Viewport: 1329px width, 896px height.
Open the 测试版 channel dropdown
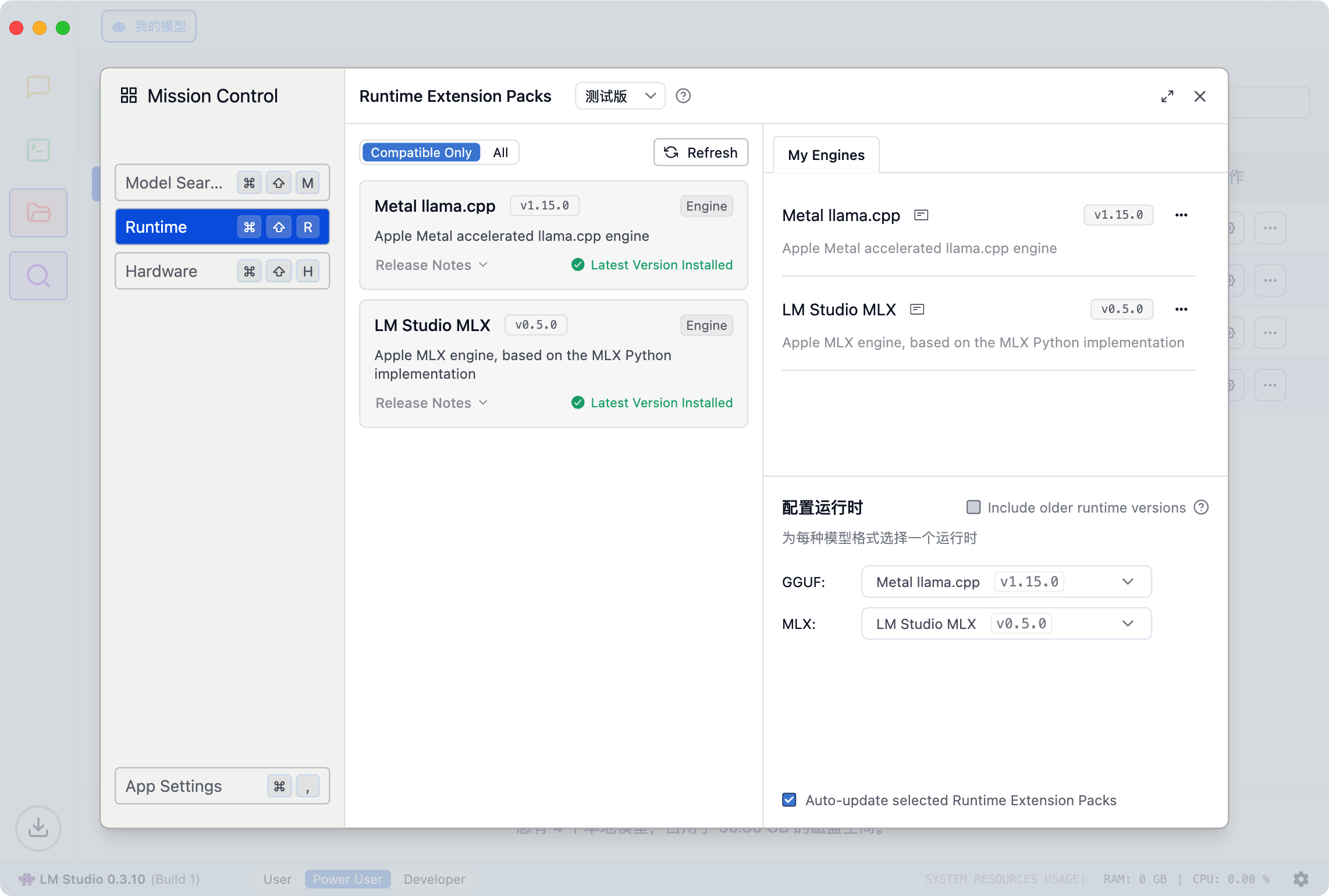620,96
